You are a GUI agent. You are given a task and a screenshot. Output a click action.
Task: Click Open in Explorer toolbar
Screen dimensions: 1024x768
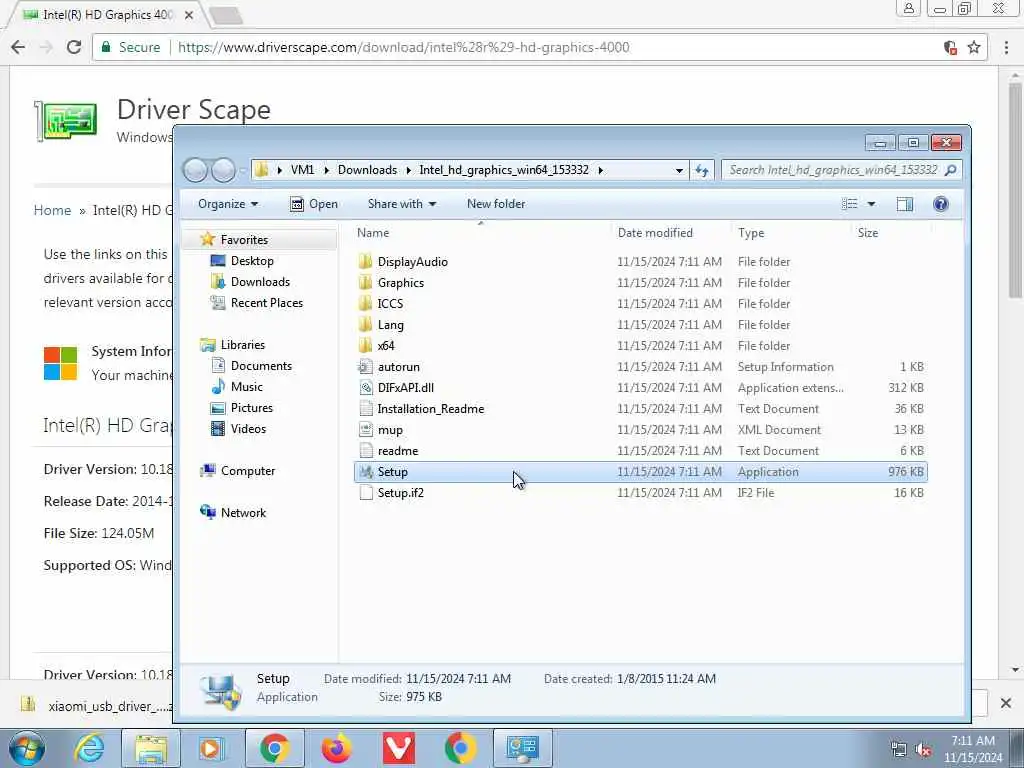click(313, 204)
